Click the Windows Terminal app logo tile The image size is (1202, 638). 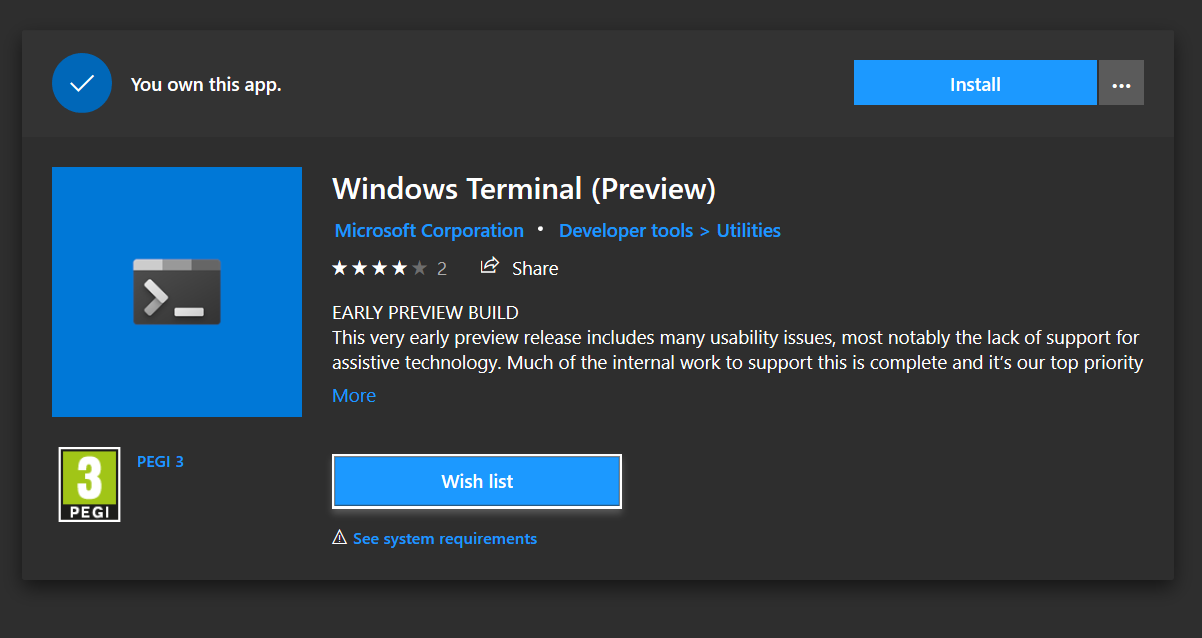(x=177, y=292)
